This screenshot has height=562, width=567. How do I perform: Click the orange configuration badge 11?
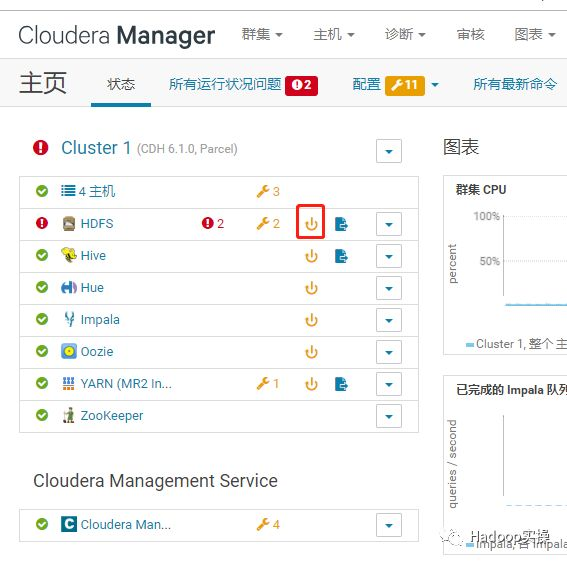click(405, 86)
